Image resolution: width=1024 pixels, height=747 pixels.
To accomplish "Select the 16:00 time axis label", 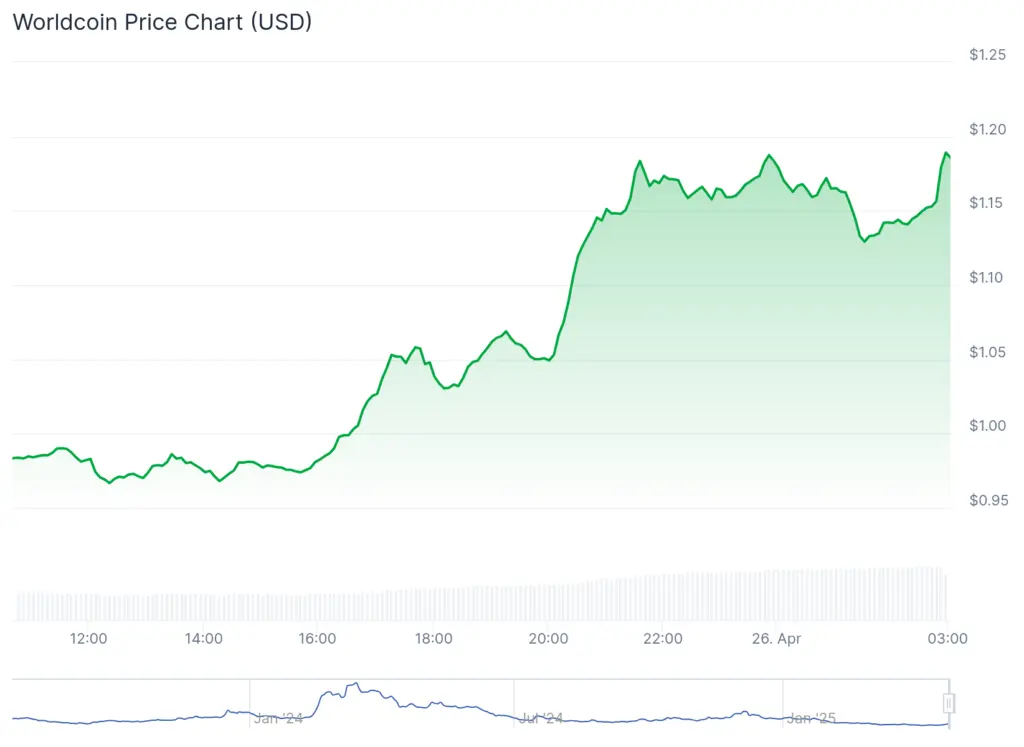I will (x=318, y=638).
